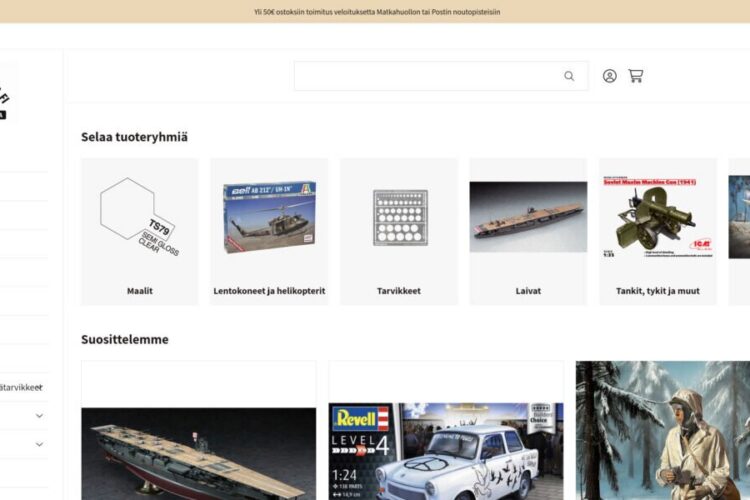Expand the first sidebar chevron below tarvikkeet
750x500 pixels.
pyautogui.click(x=39, y=416)
